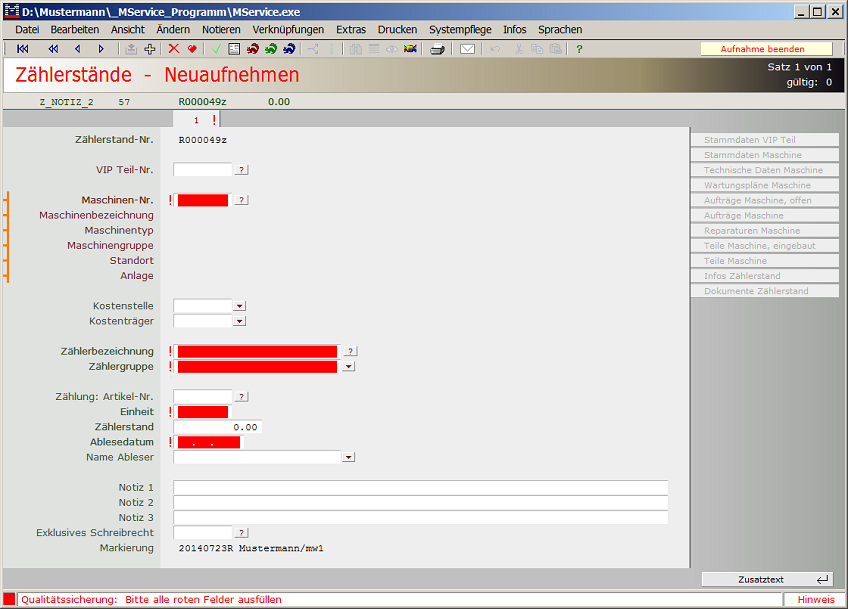Click the envelope mail icon

[x=467, y=49]
